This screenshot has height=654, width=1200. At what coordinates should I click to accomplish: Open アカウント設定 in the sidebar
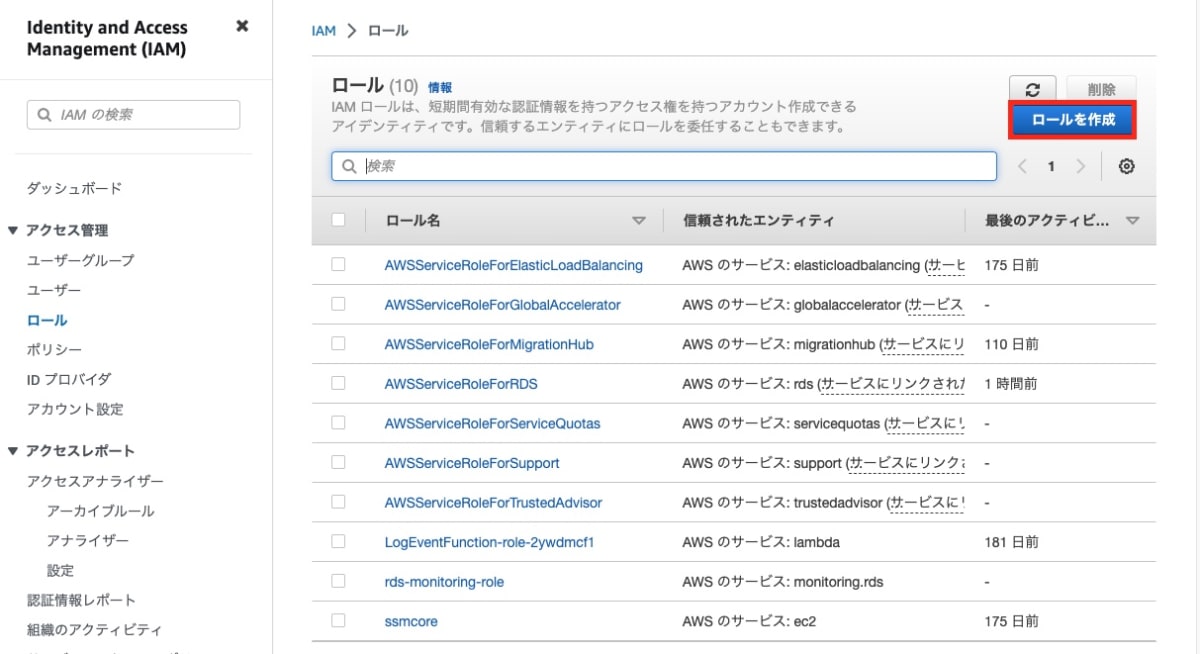pyautogui.click(x=75, y=409)
